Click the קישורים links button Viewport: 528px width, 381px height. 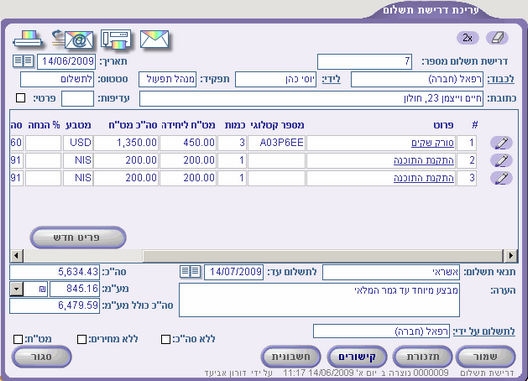tap(357, 356)
